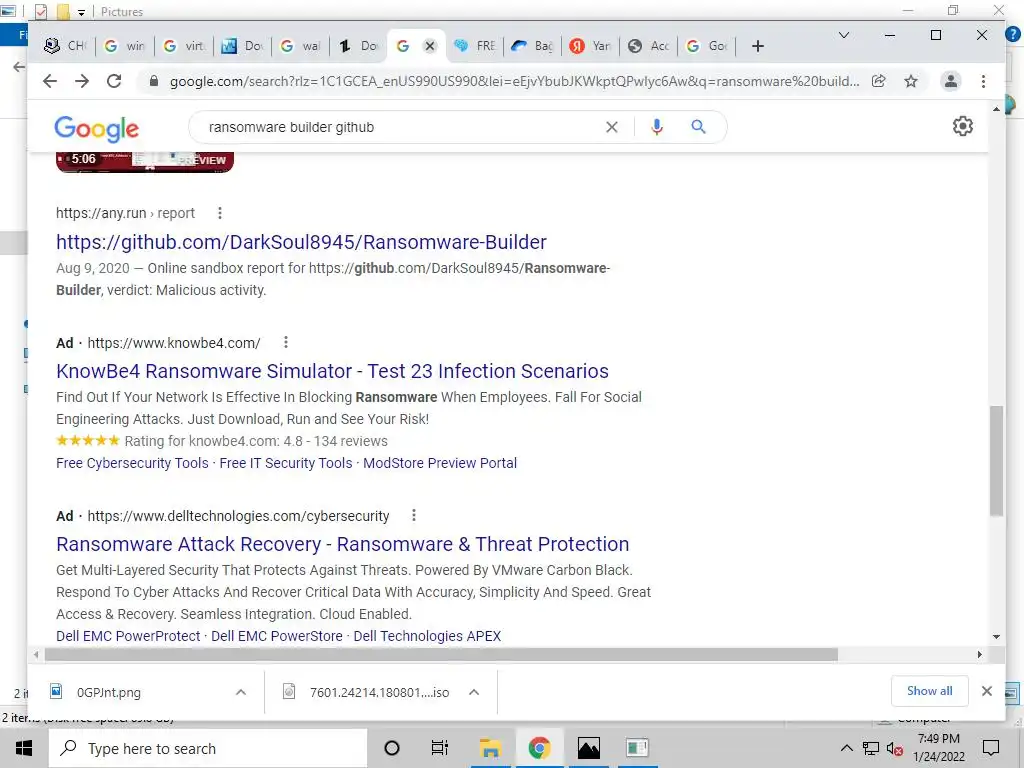
Task: Open 'Dell Technologies APEX' sitelink
Action: [x=427, y=636]
